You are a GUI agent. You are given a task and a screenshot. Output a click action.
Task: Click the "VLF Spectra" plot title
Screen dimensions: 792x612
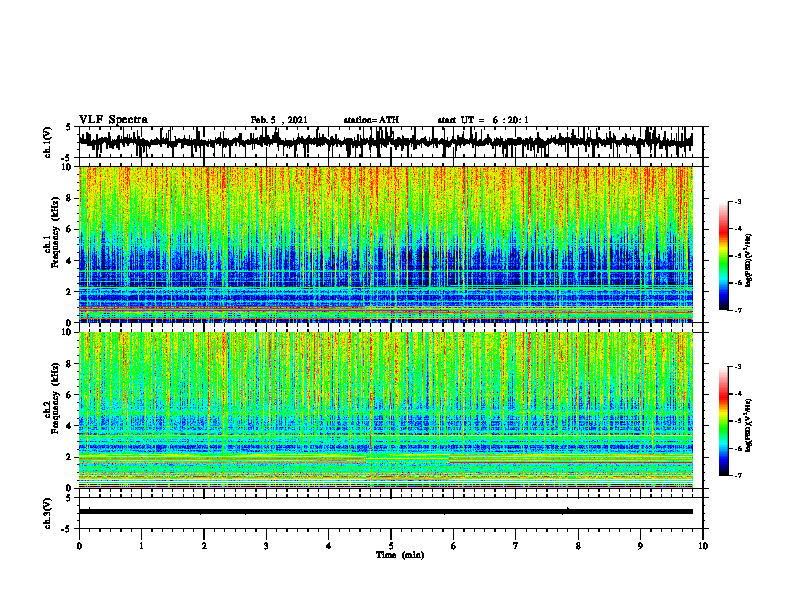113,120
